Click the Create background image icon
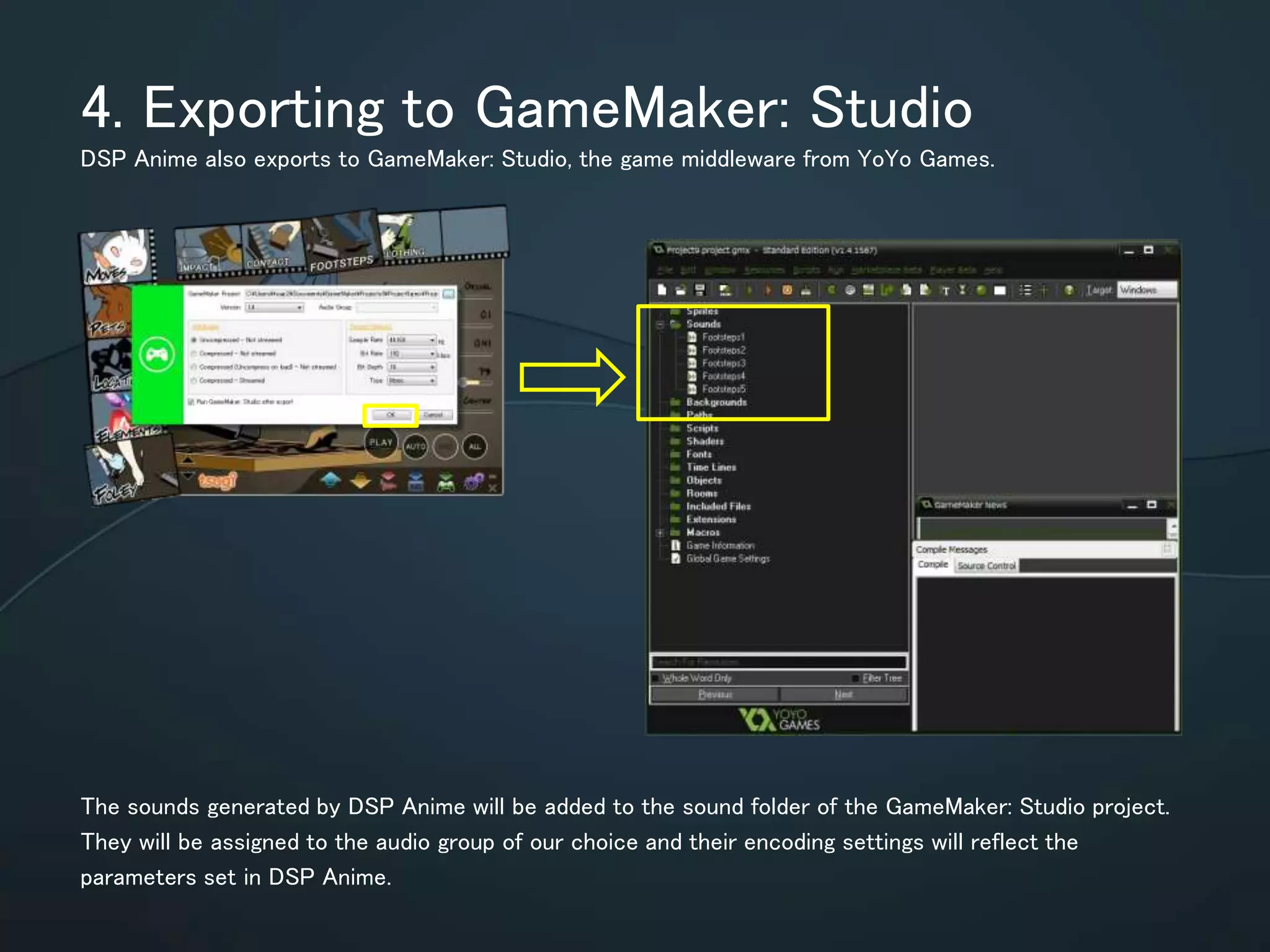This screenshot has width=1270, height=952. (x=868, y=289)
